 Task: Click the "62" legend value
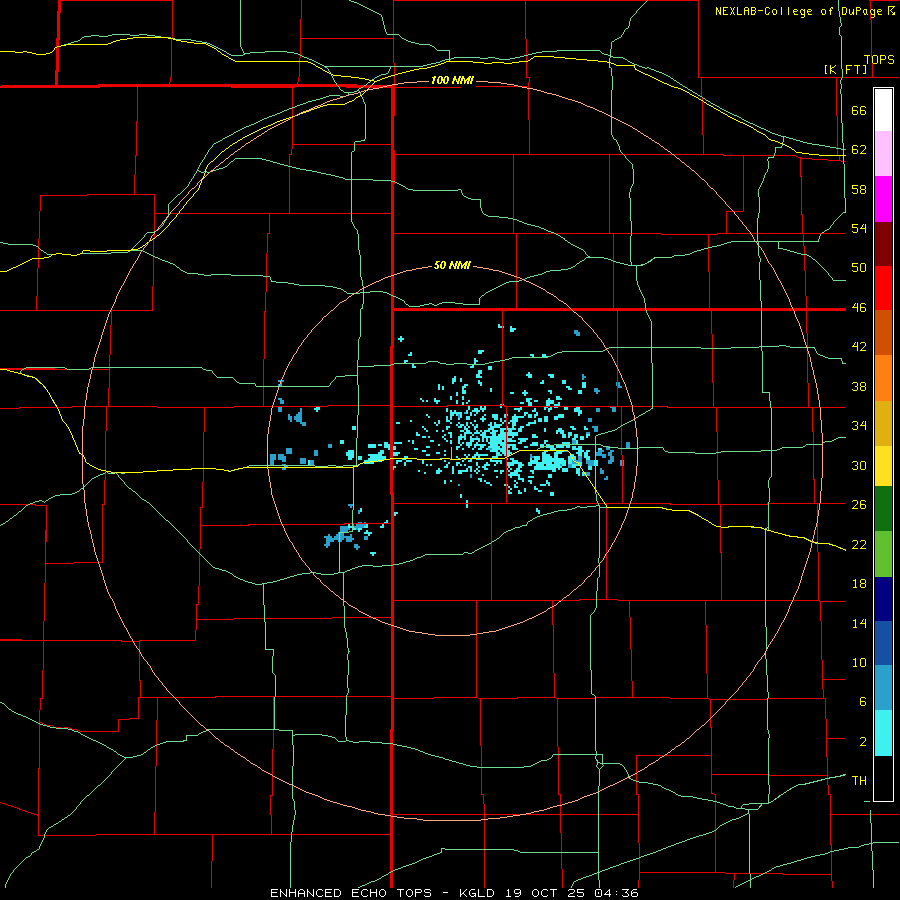859,150
